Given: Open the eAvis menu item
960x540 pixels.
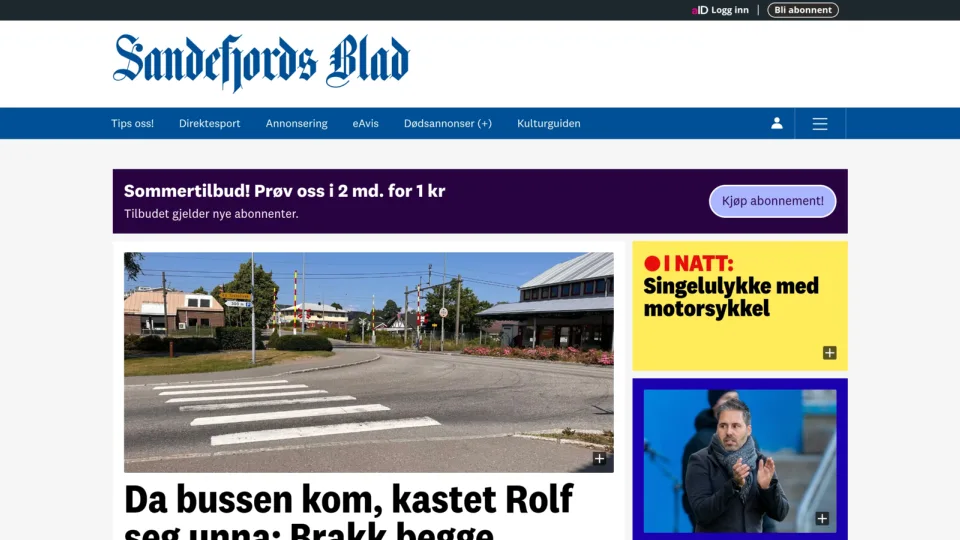Looking at the screenshot, I should [366, 123].
